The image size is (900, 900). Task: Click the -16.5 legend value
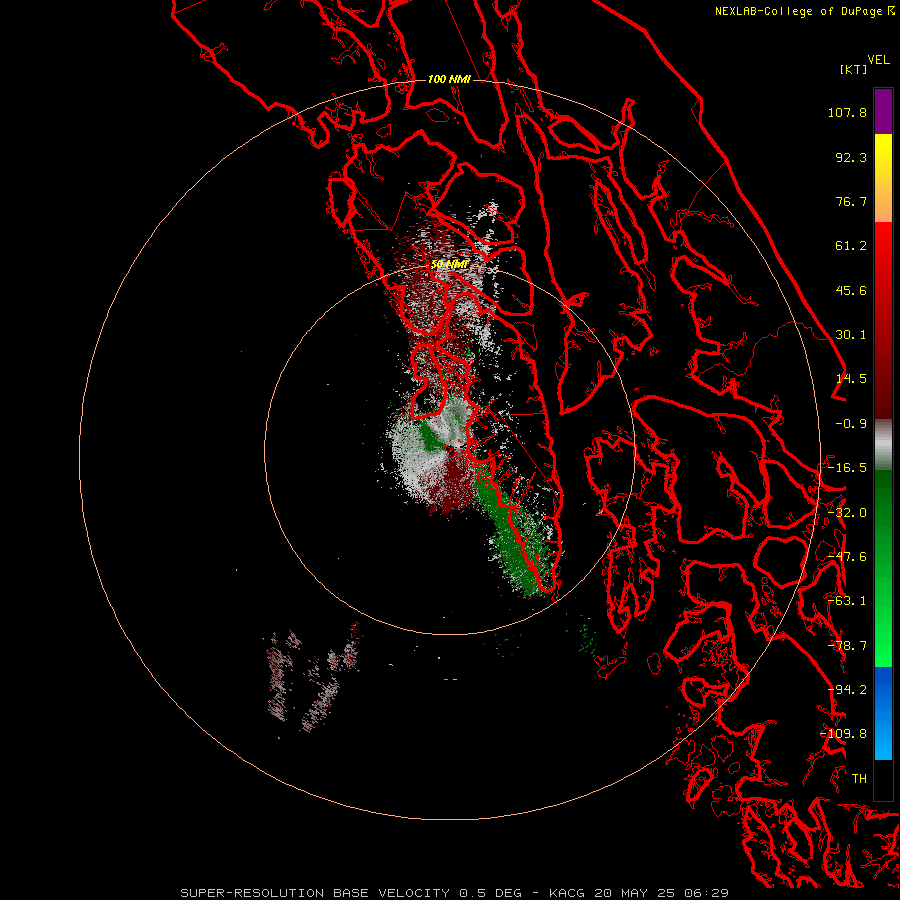(847, 468)
